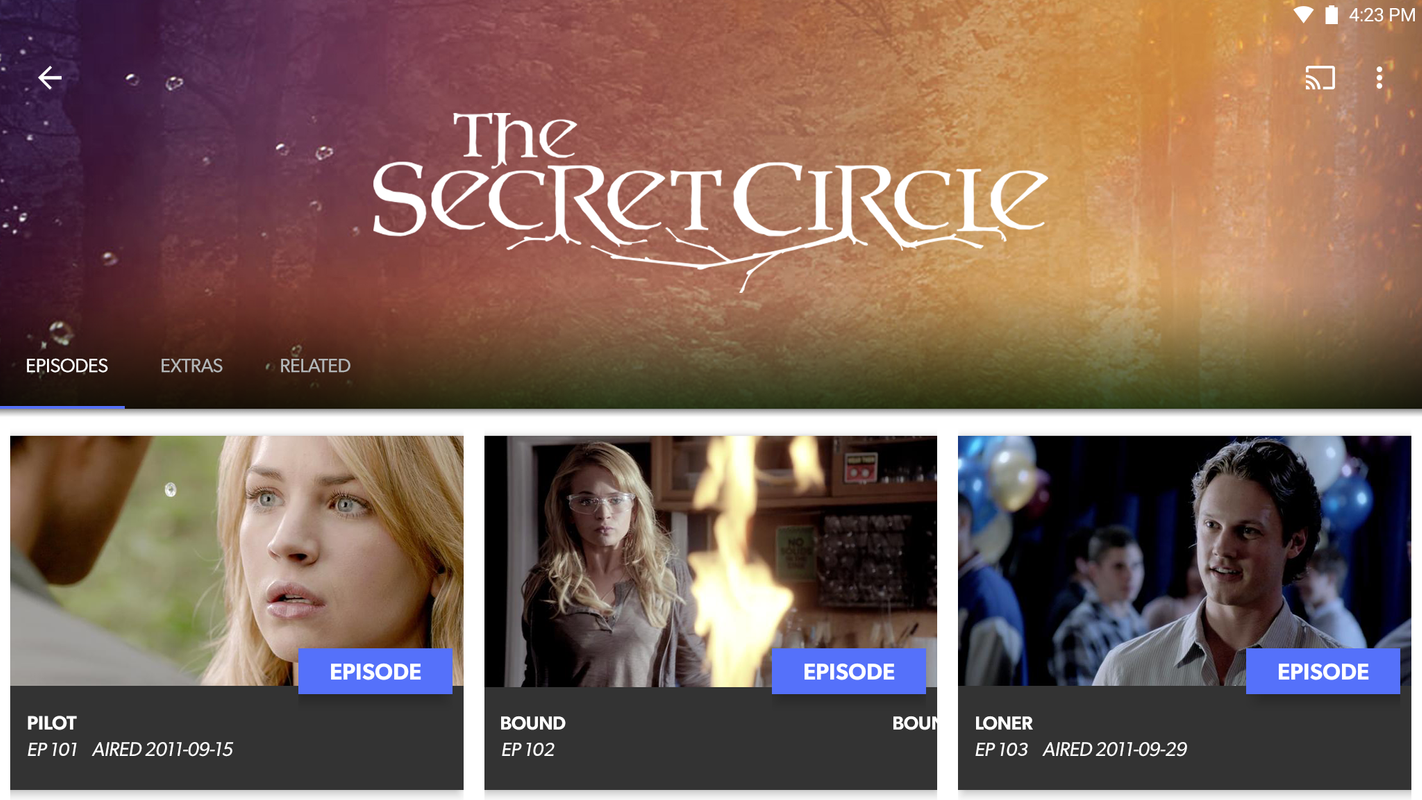Click The Secret Circle logo banner
The width and height of the screenshot is (1422, 800).
[x=710, y=195]
